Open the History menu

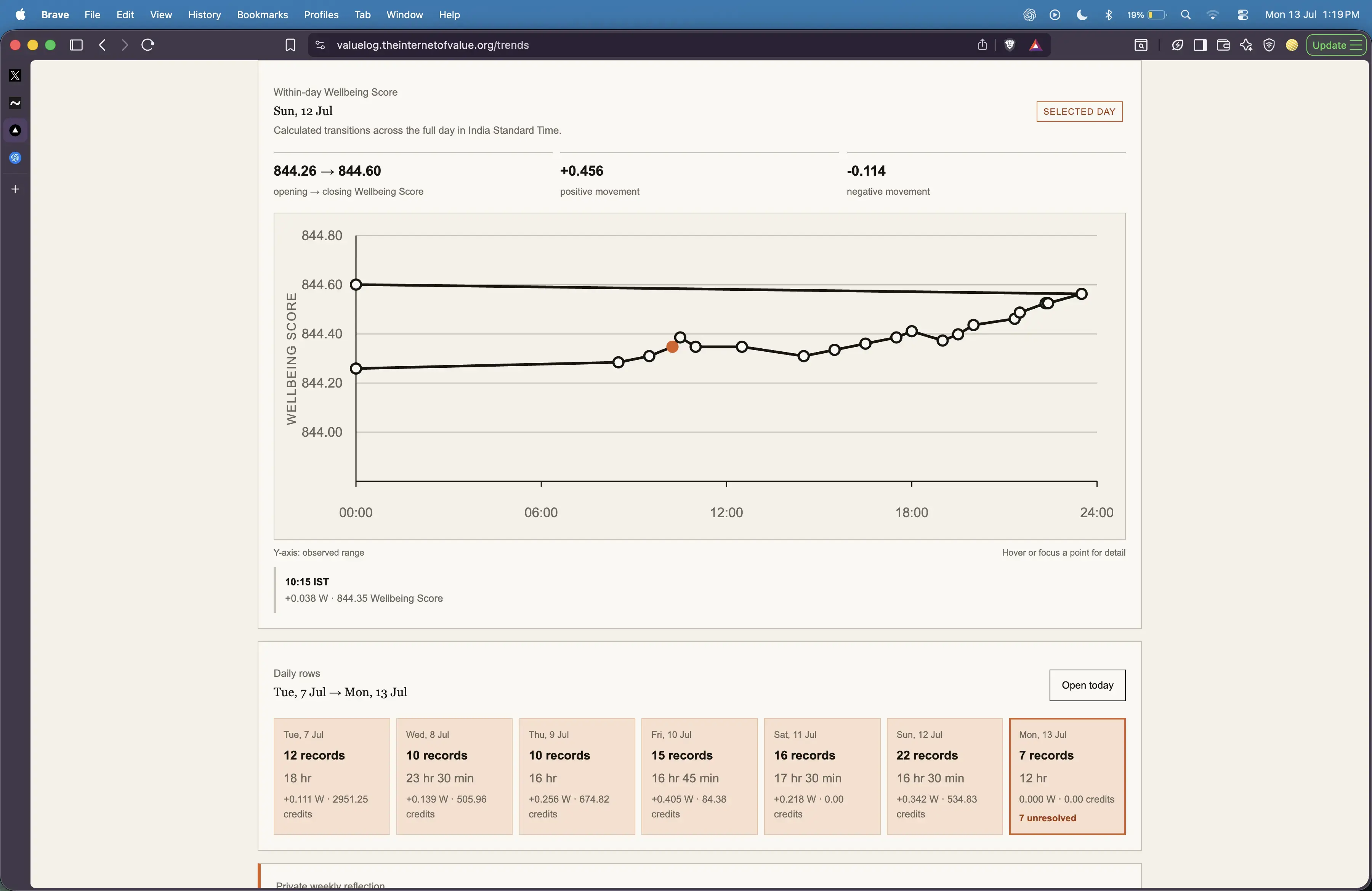click(204, 15)
